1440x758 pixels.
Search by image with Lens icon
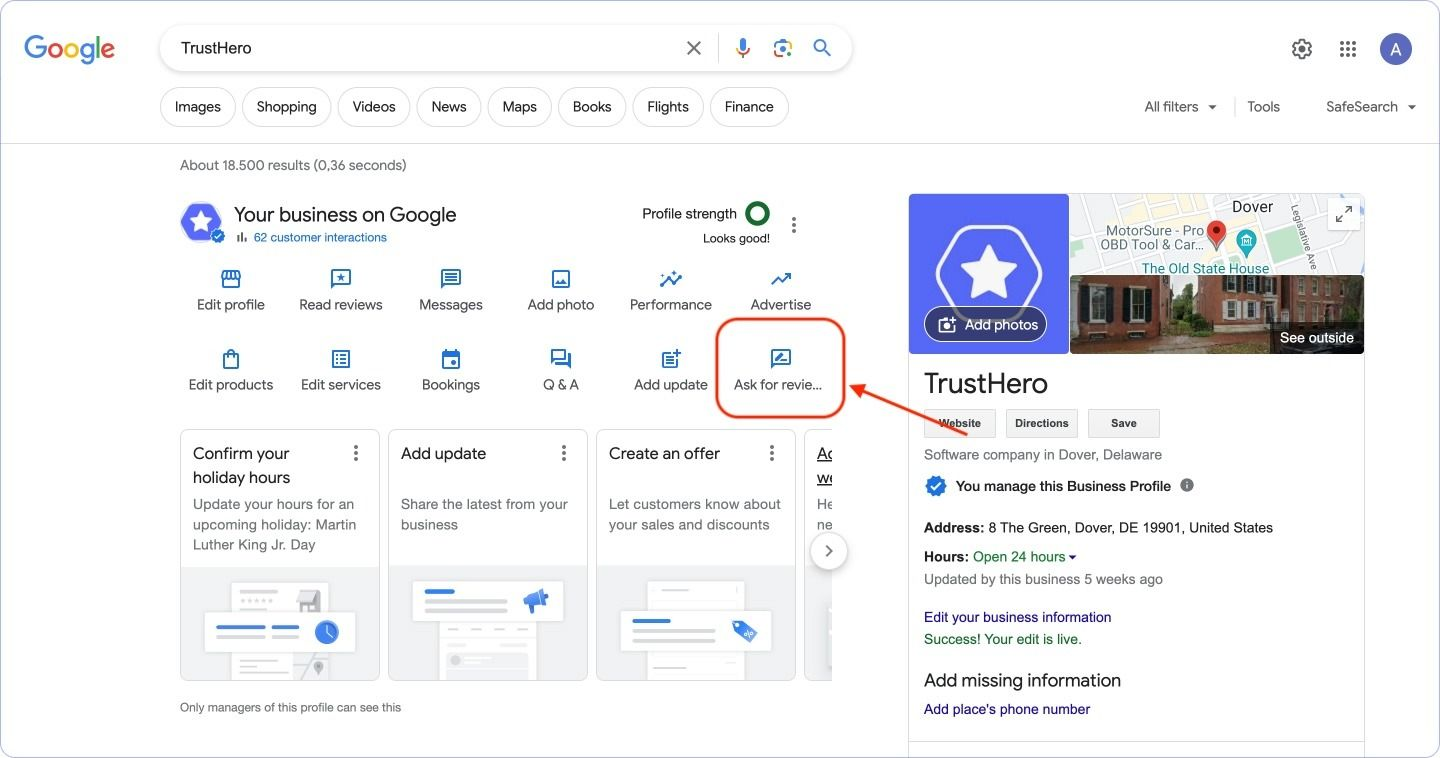pos(782,48)
